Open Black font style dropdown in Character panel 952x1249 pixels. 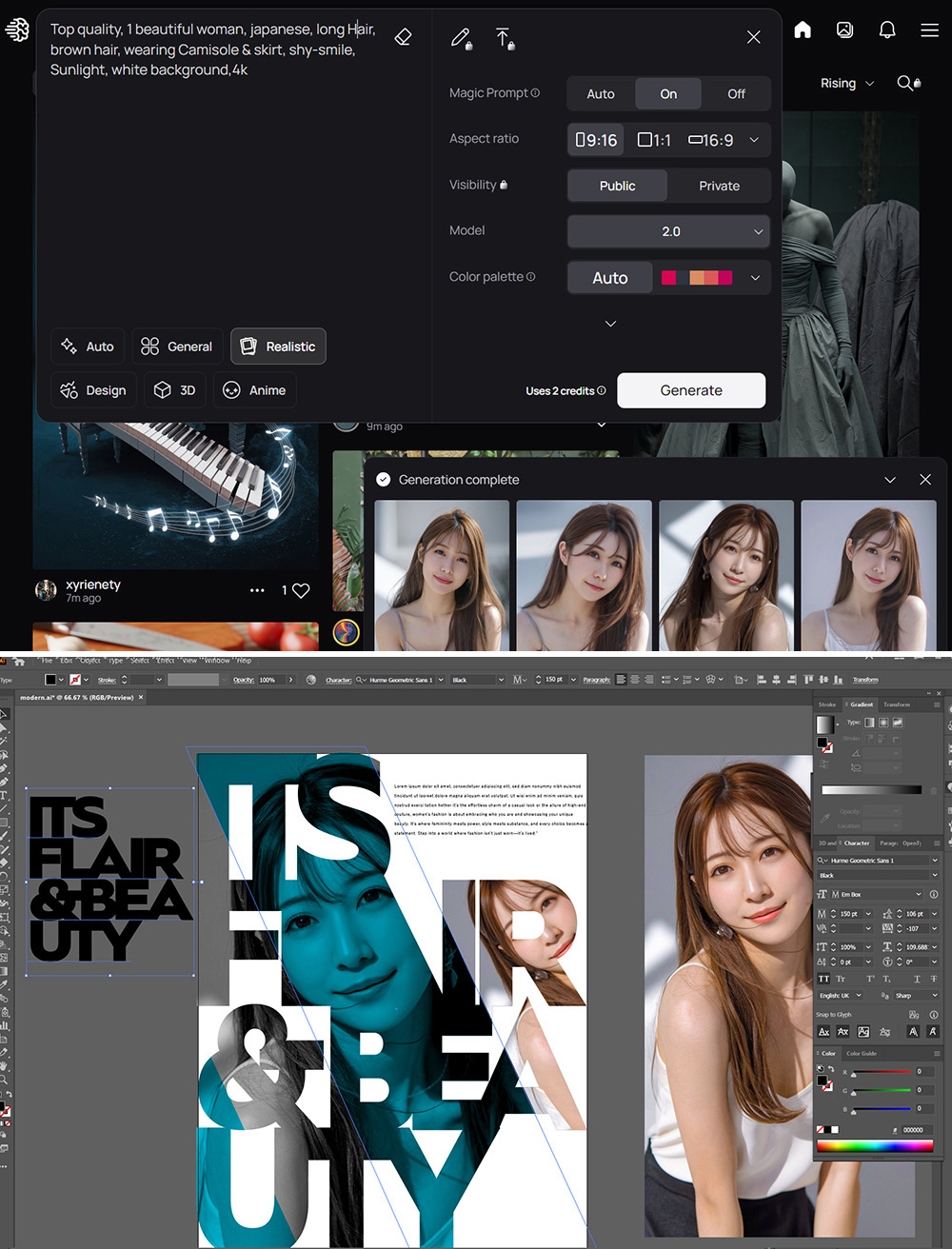coord(934,876)
